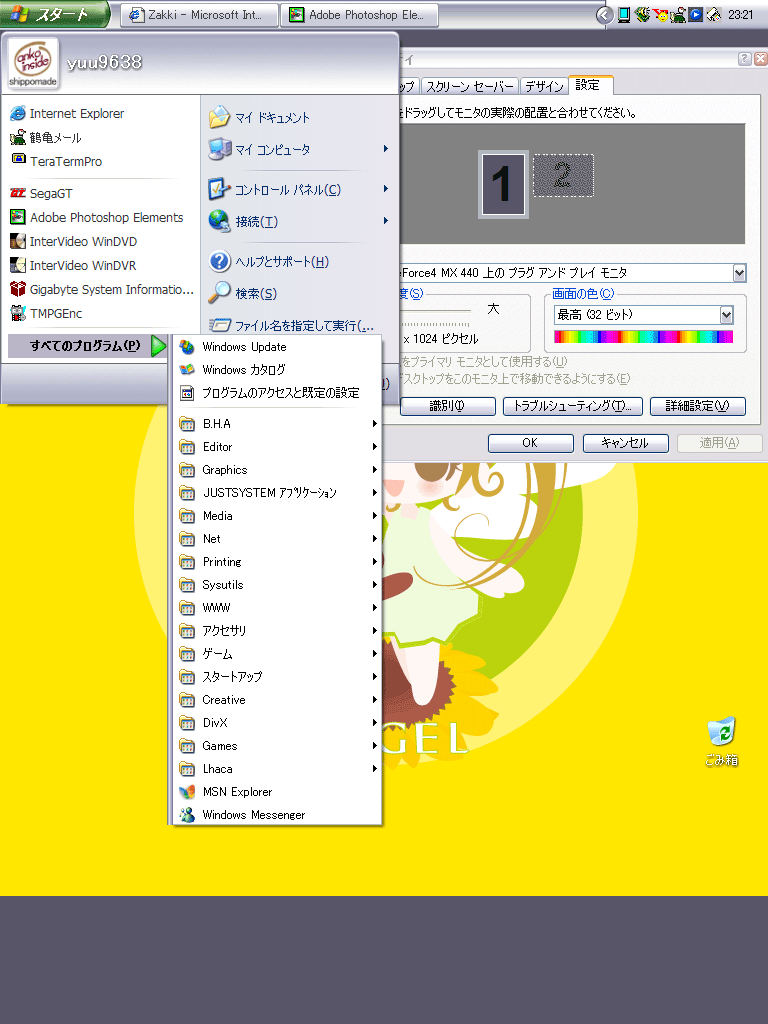This screenshot has height=1024, width=768.
Task: Switch to the Design tab
Action: click(544, 86)
